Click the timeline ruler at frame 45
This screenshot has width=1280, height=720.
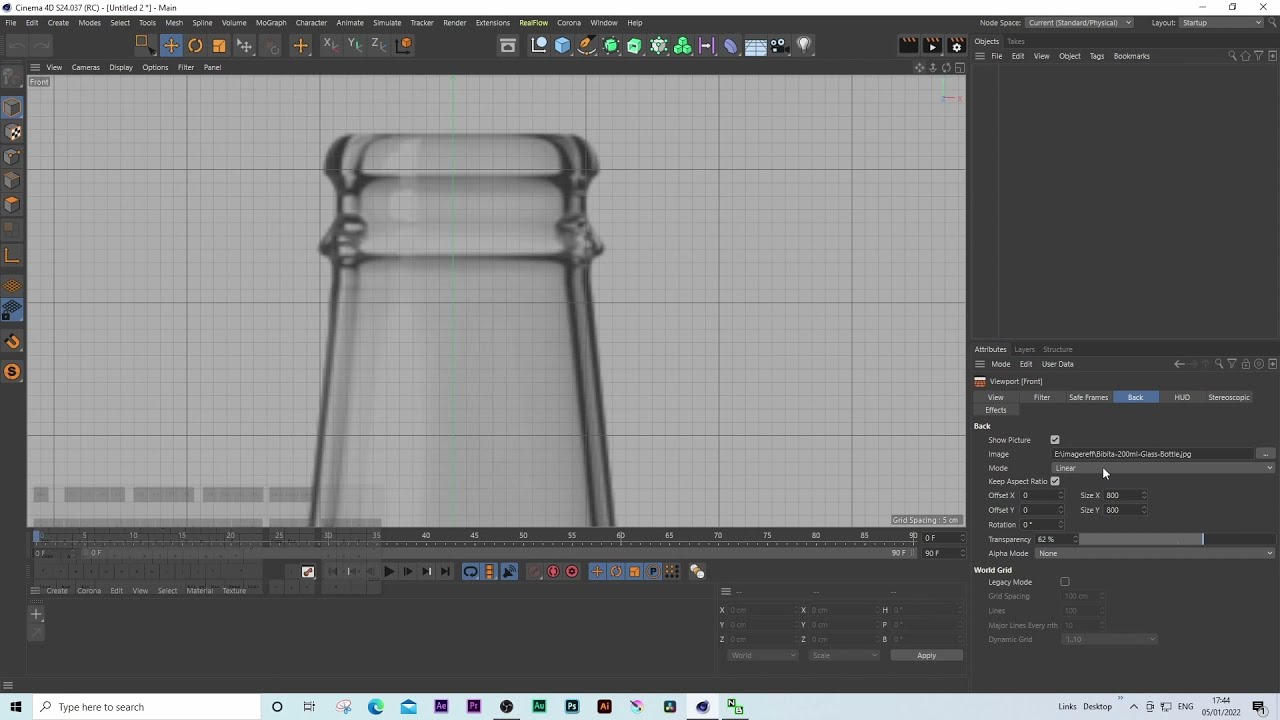[x=474, y=536]
